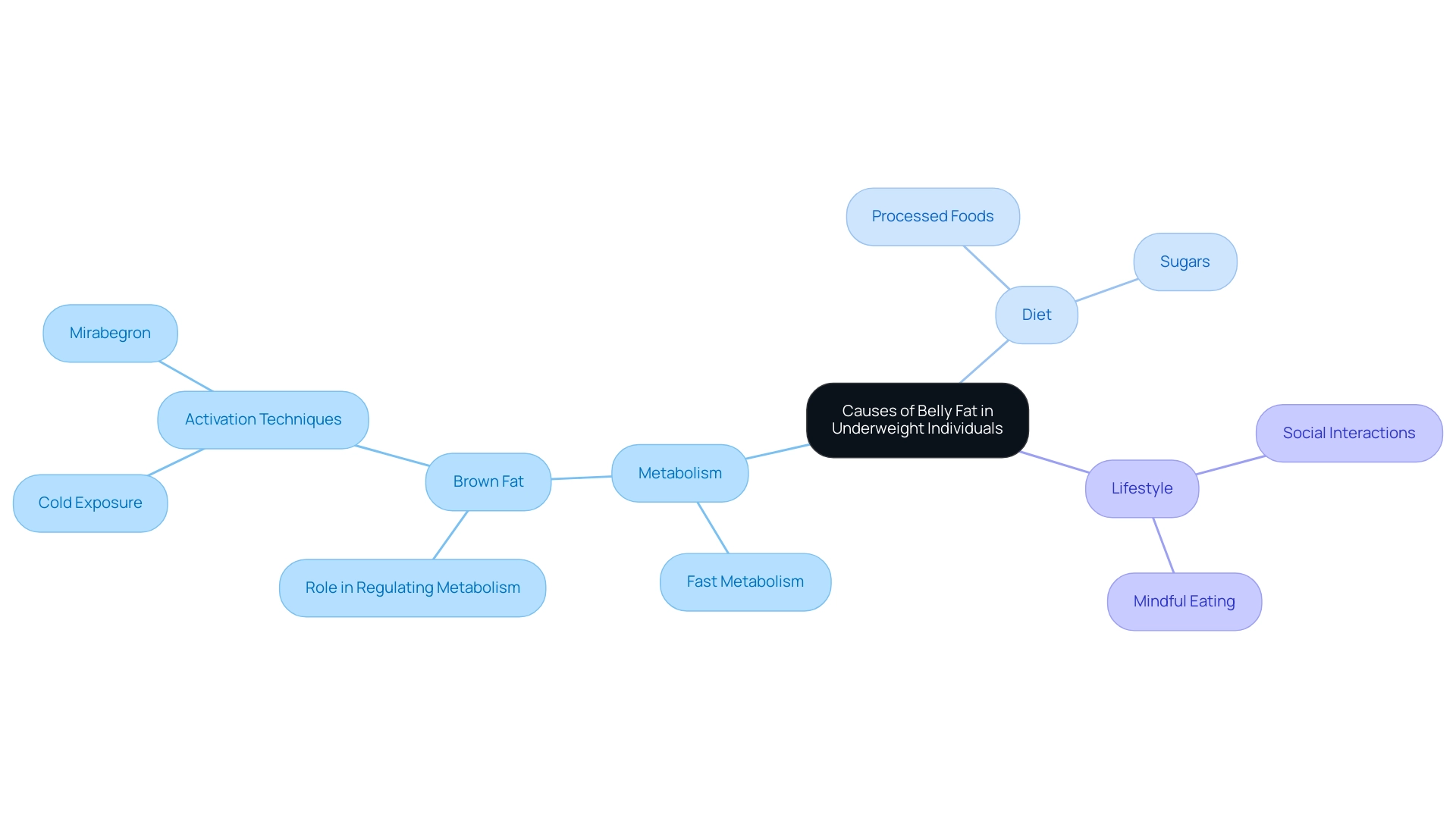Expand the Fast Metabolism branch
The image size is (1456, 821).
coord(745,581)
